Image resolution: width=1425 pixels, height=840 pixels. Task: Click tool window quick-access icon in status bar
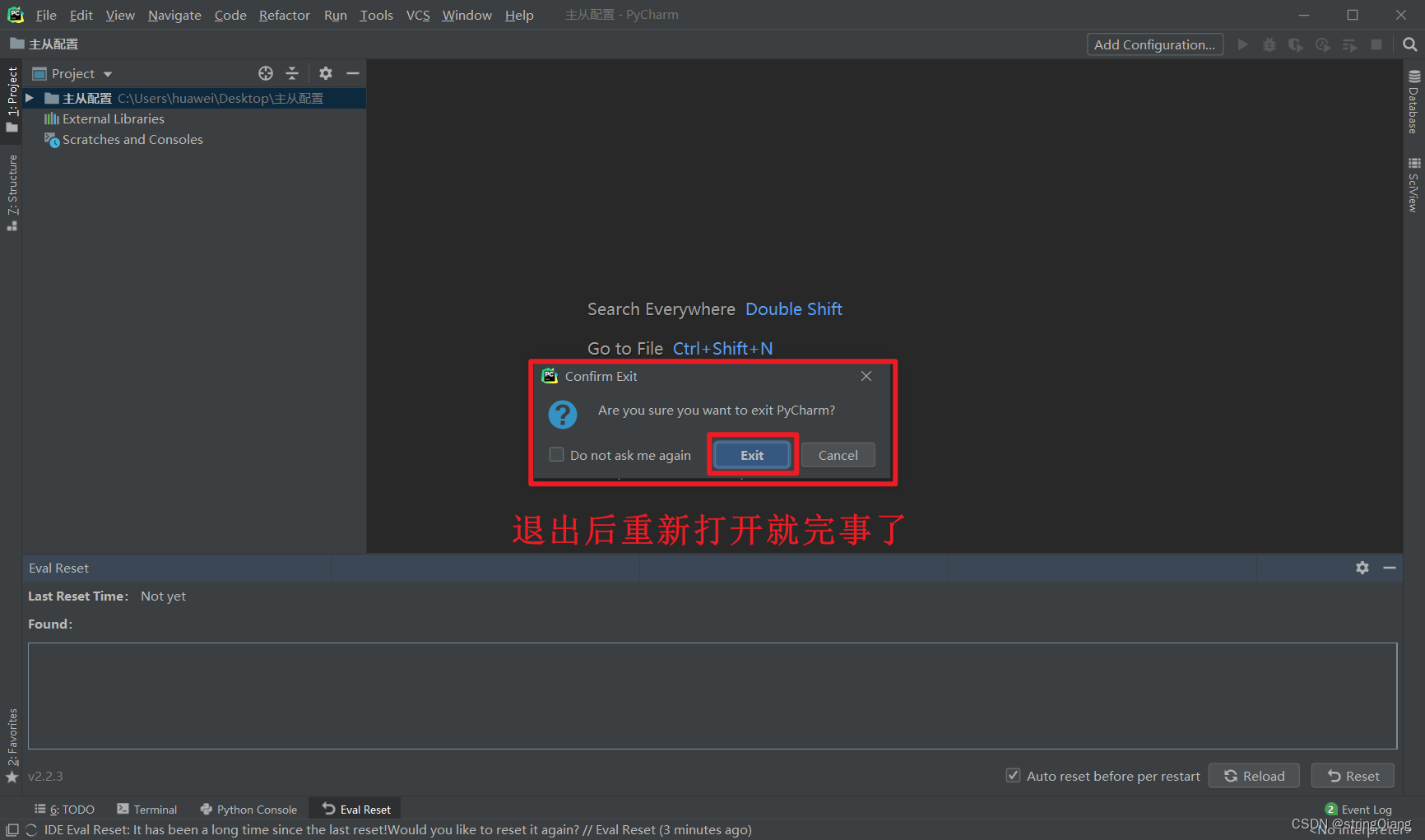coord(12,830)
